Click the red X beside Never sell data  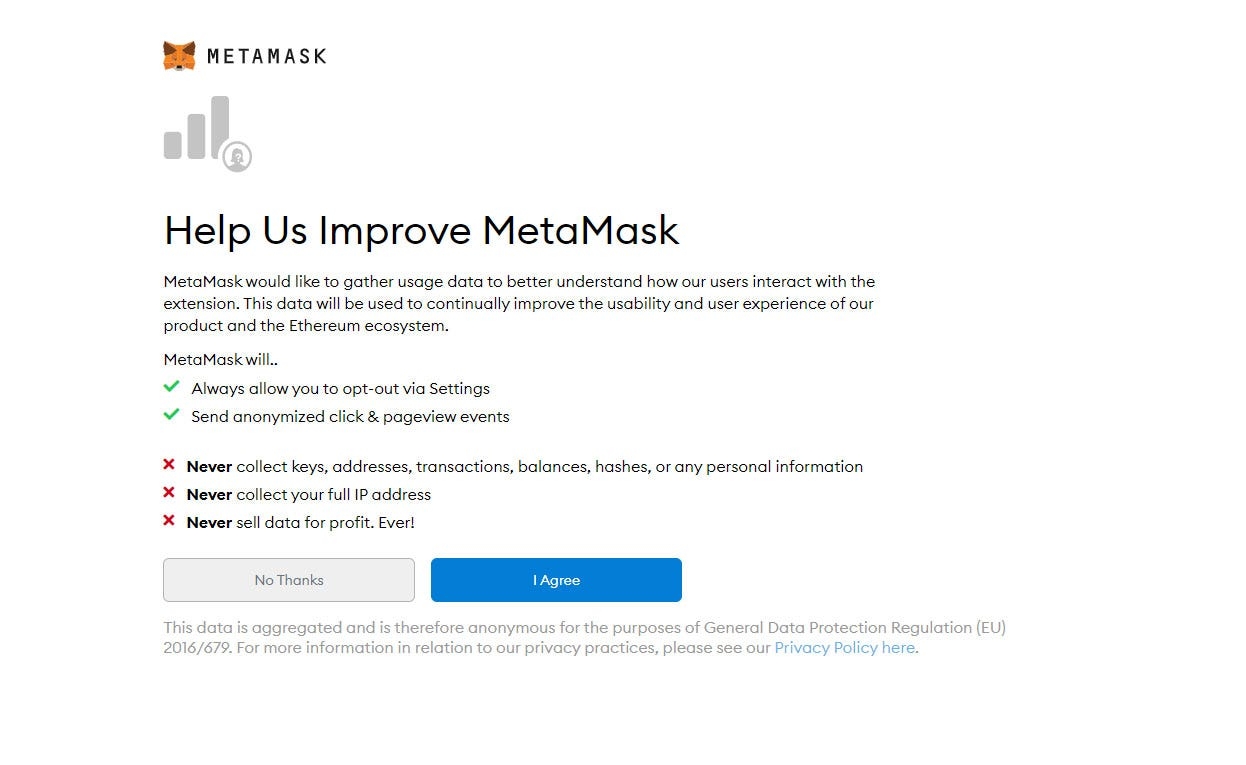click(x=169, y=521)
